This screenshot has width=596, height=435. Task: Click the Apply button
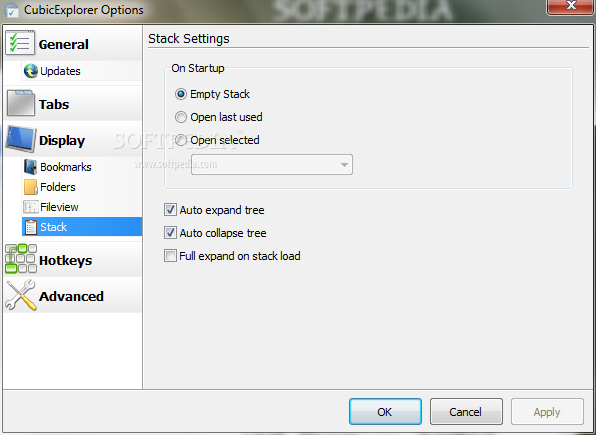[x=547, y=411]
